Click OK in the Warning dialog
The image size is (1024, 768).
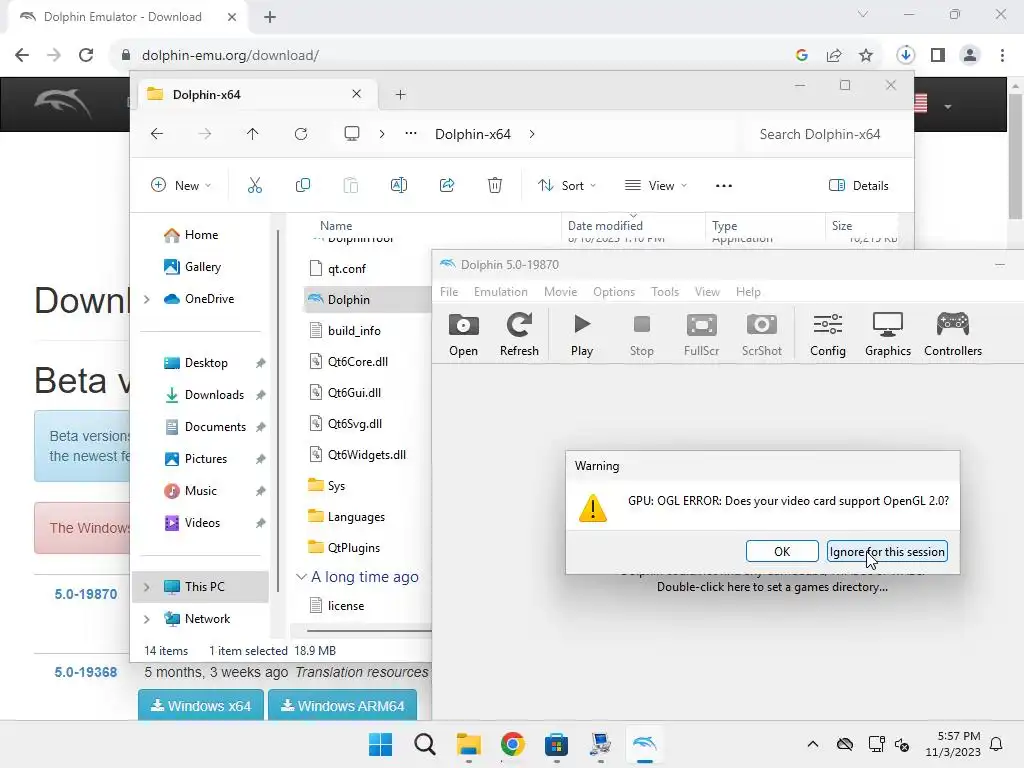(x=782, y=551)
